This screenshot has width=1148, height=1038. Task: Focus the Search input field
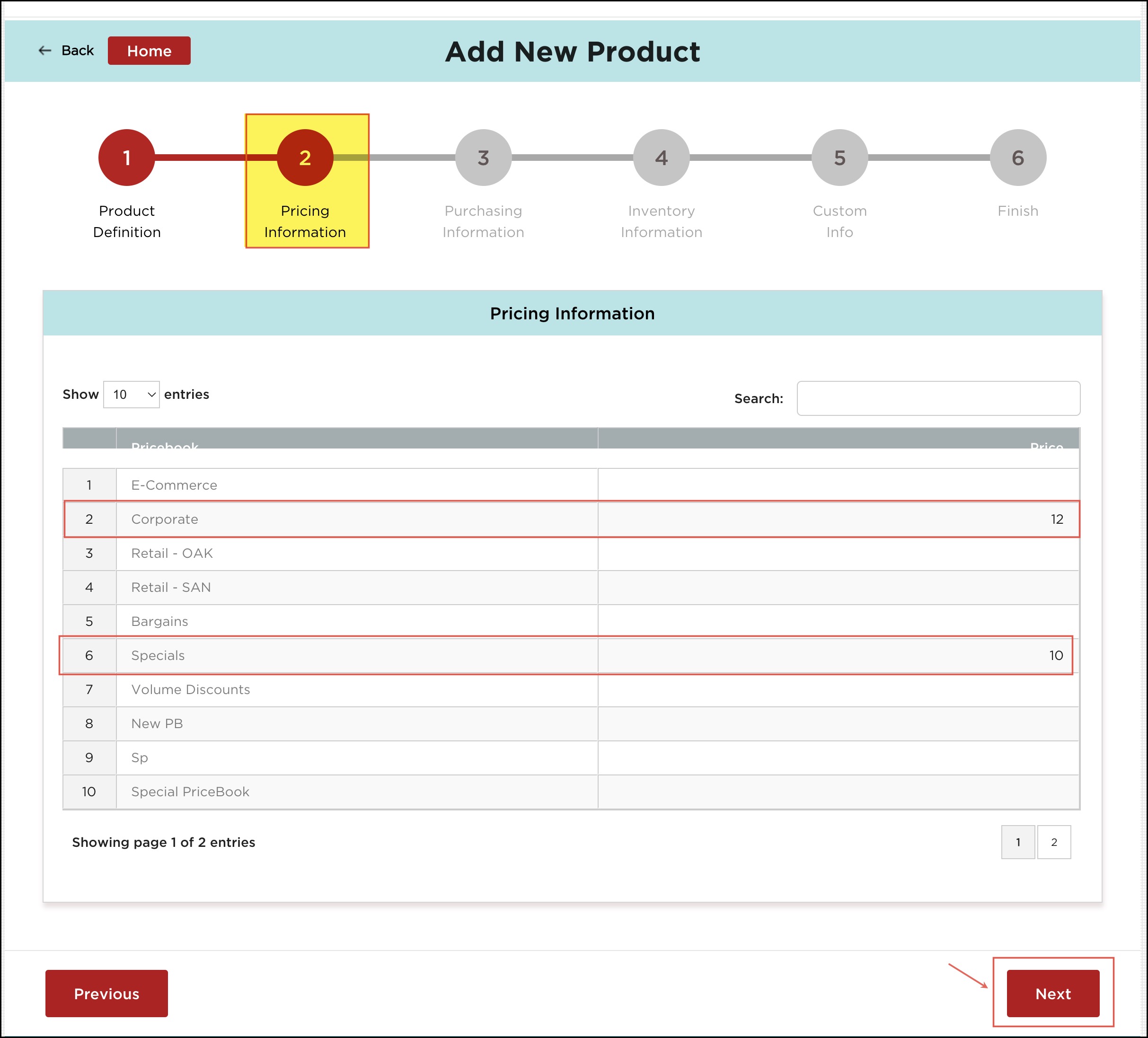click(938, 398)
